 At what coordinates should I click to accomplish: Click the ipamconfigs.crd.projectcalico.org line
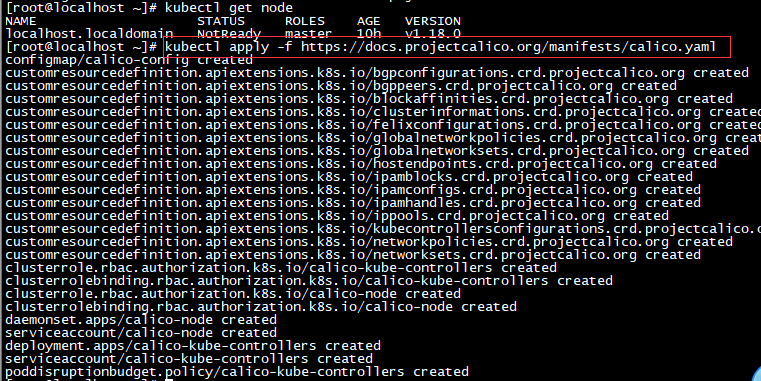353,190
